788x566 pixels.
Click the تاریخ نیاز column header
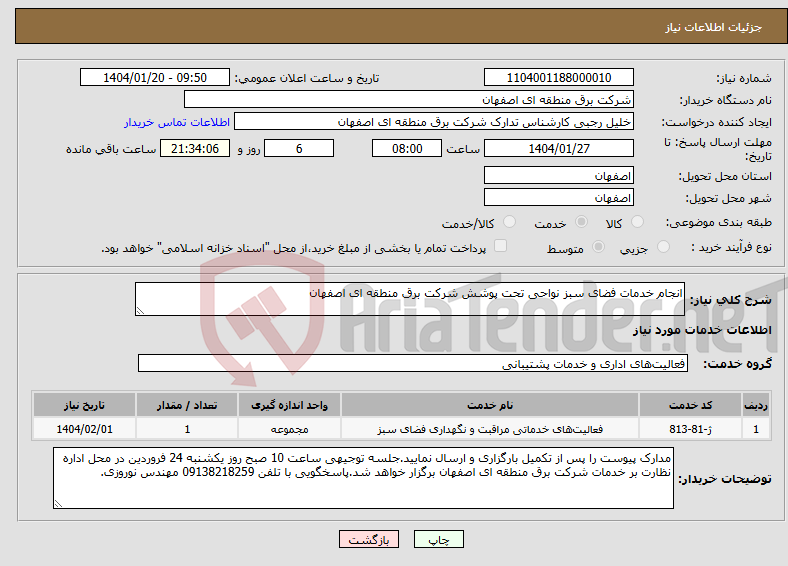point(84,405)
